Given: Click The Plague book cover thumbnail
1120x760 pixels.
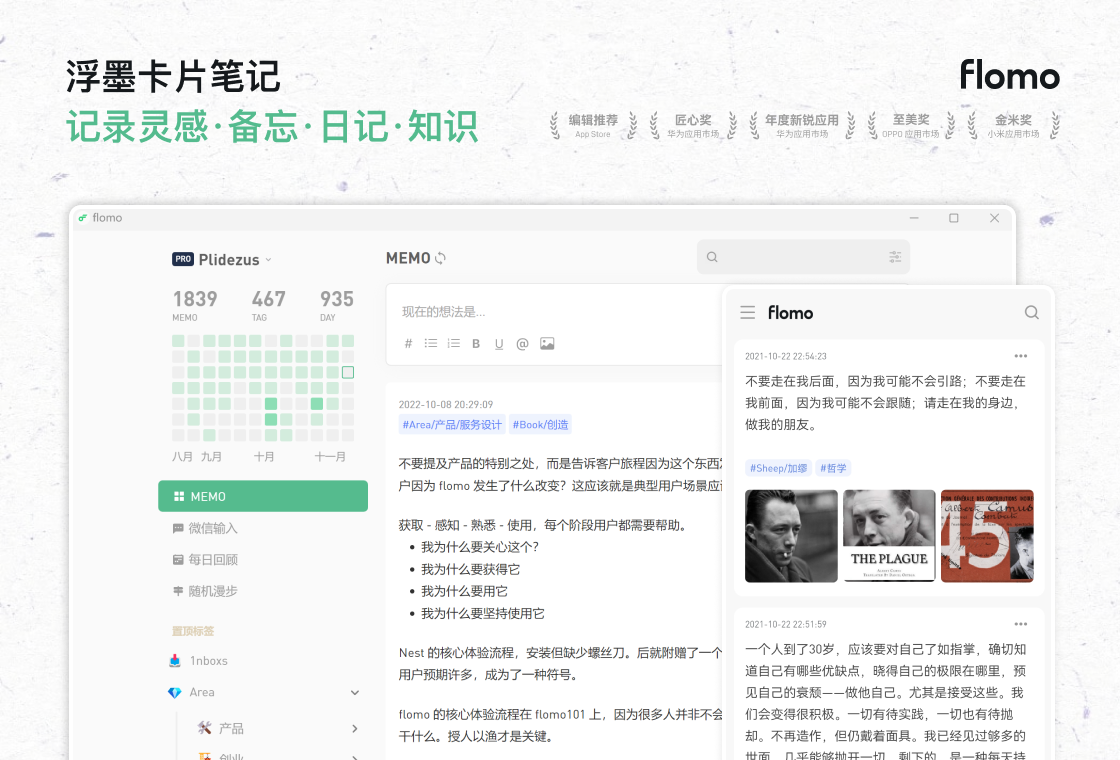Looking at the screenshot, I should tap(889, 536).
